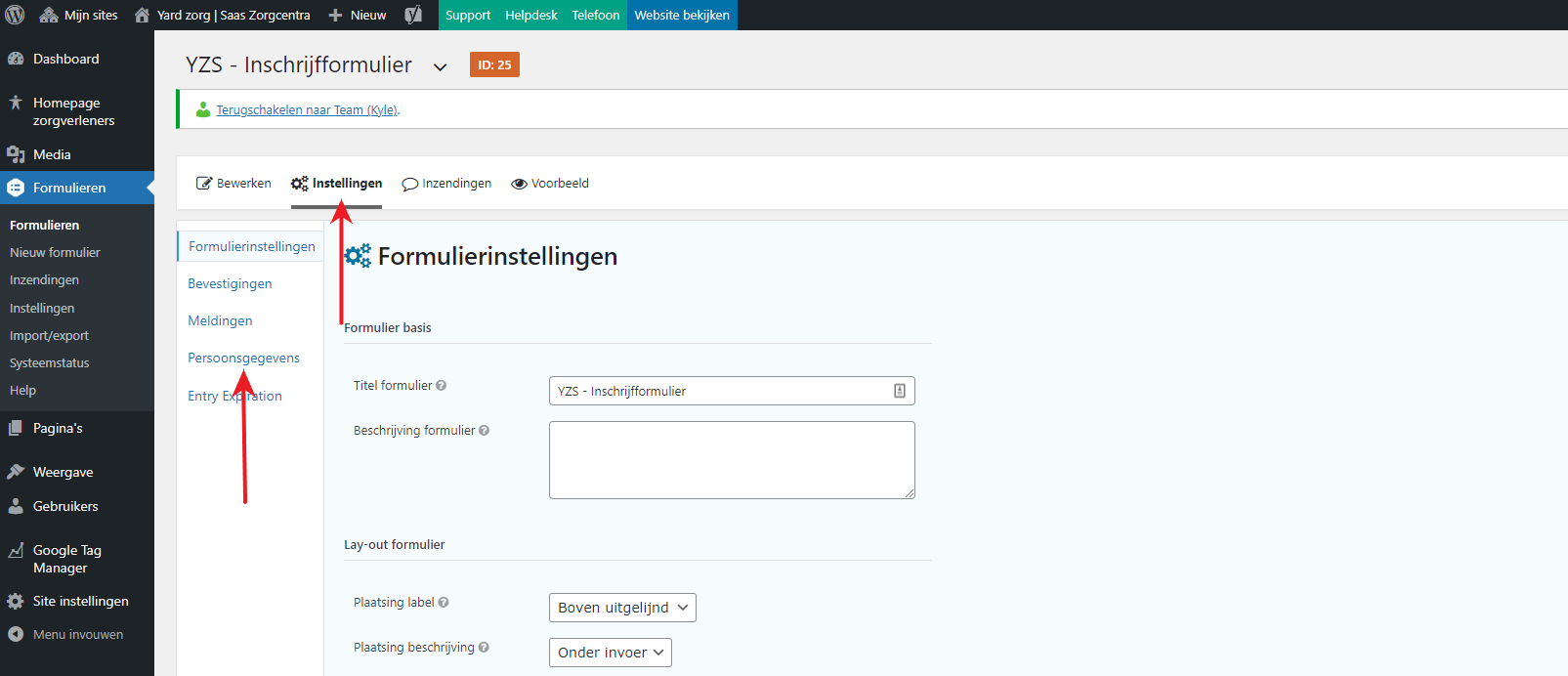Click the Pagina's pages icon

[16, 428]
